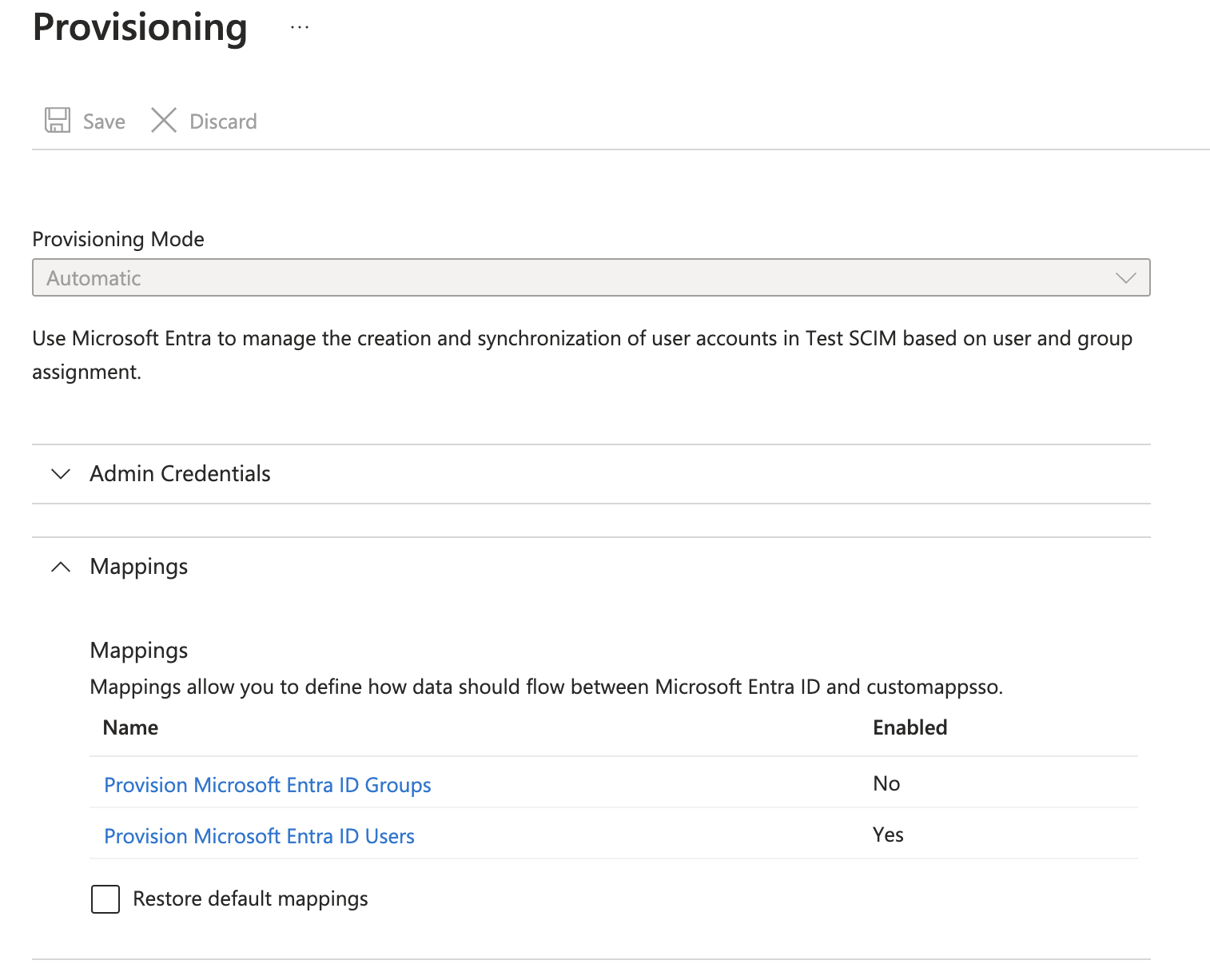Image resolution: width=1210 pixels, height=980 pixels.
Task: Click the Discard X icon
Action: pyautogui.click(x=164, y=121)
